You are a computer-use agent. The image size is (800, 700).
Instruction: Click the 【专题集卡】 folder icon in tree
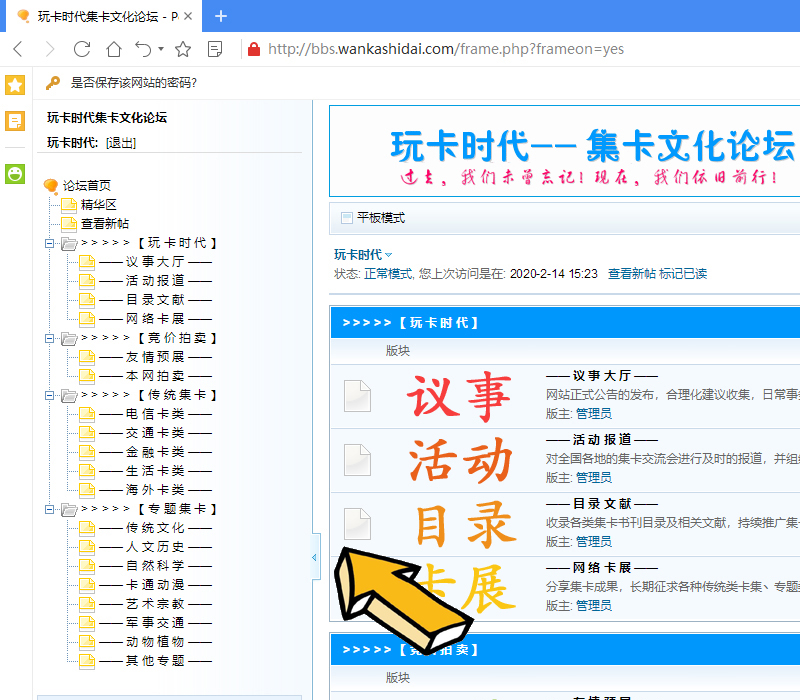coord(69,509)
